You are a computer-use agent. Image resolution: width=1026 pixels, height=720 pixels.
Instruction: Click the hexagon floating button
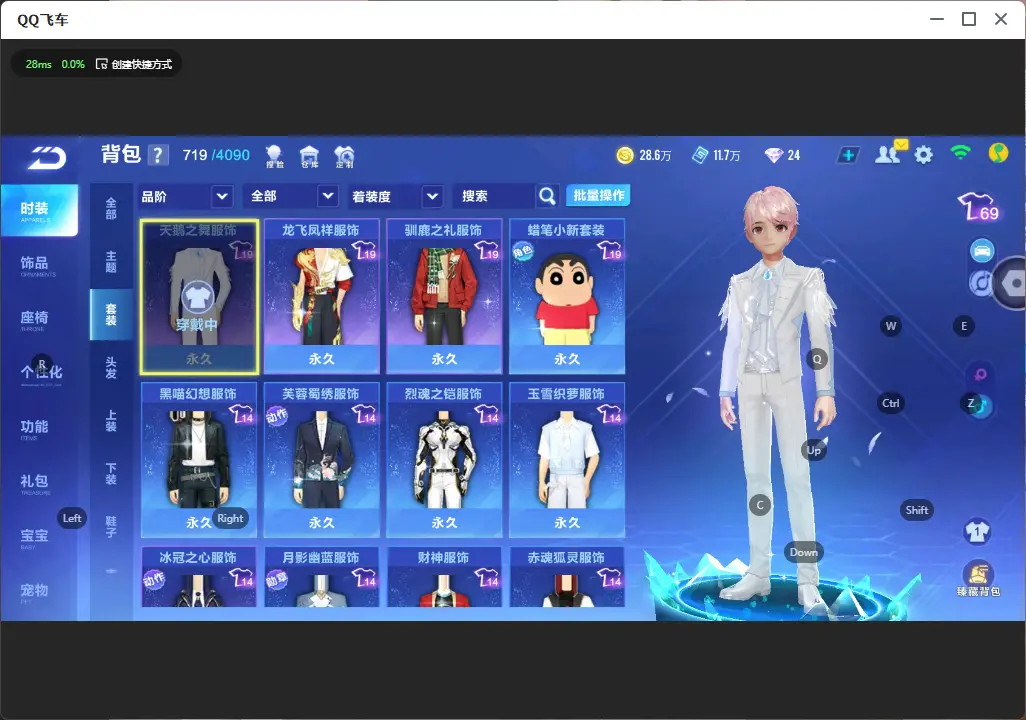[x=1012, y=283]
